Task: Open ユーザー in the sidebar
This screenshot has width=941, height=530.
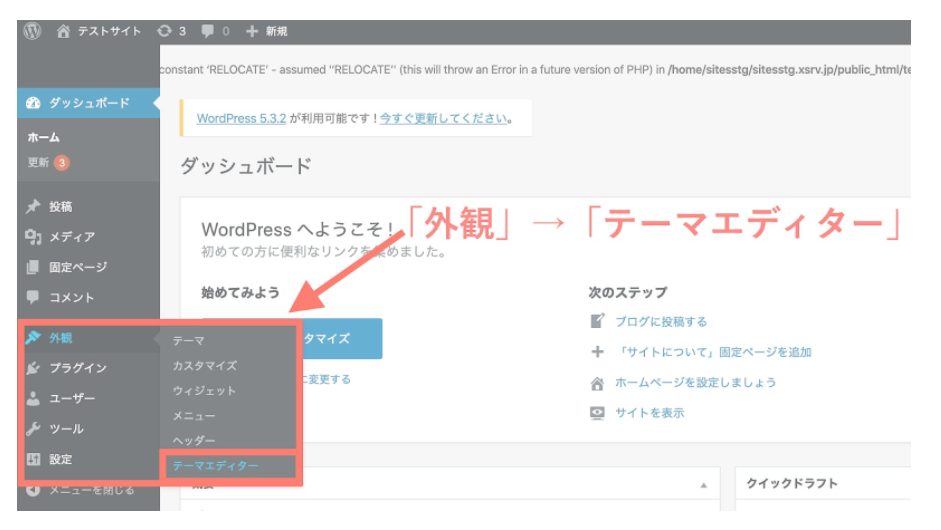Action: tap(72, 398)
